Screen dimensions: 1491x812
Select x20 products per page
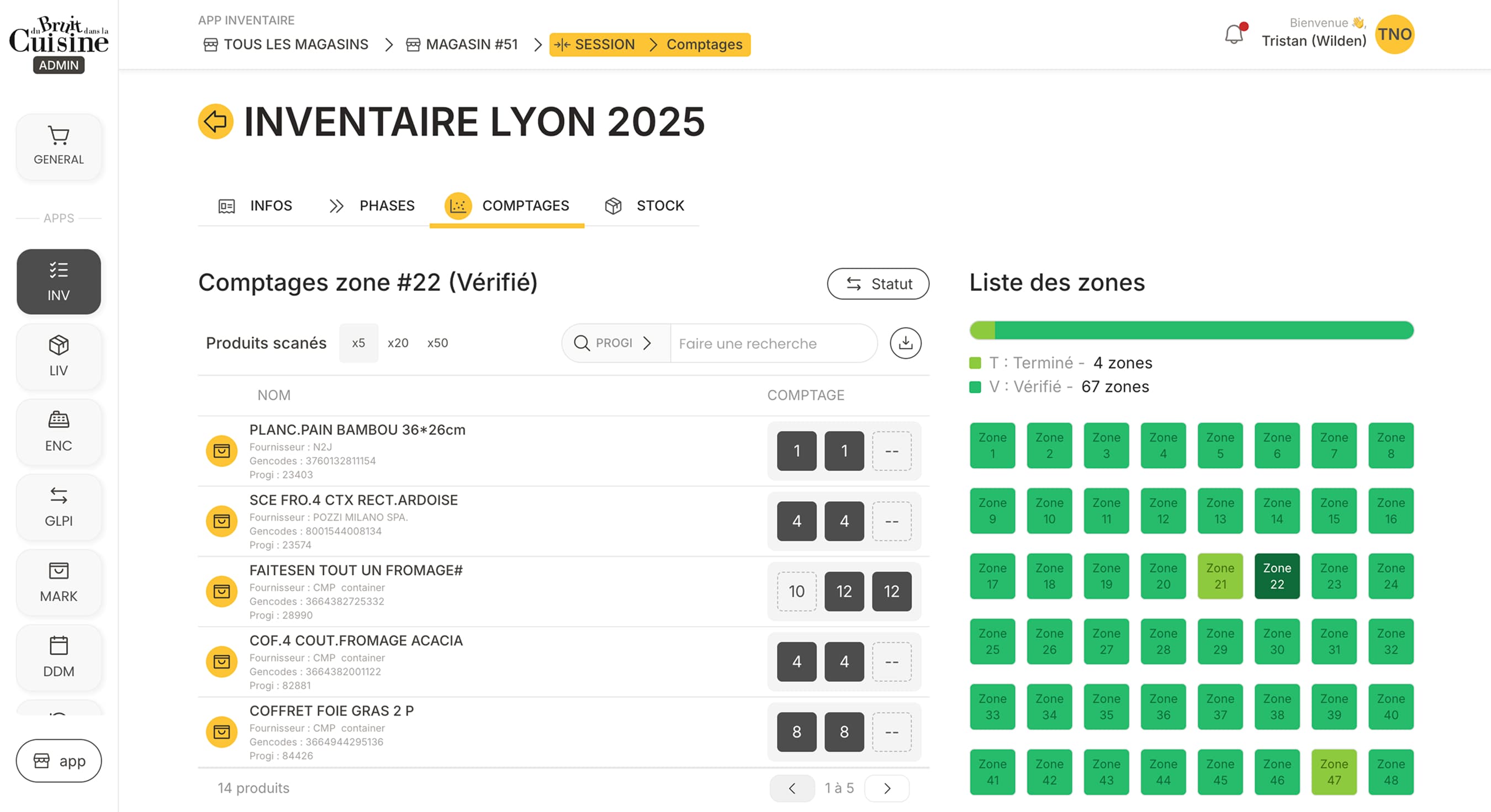click(x=398, y=343)
